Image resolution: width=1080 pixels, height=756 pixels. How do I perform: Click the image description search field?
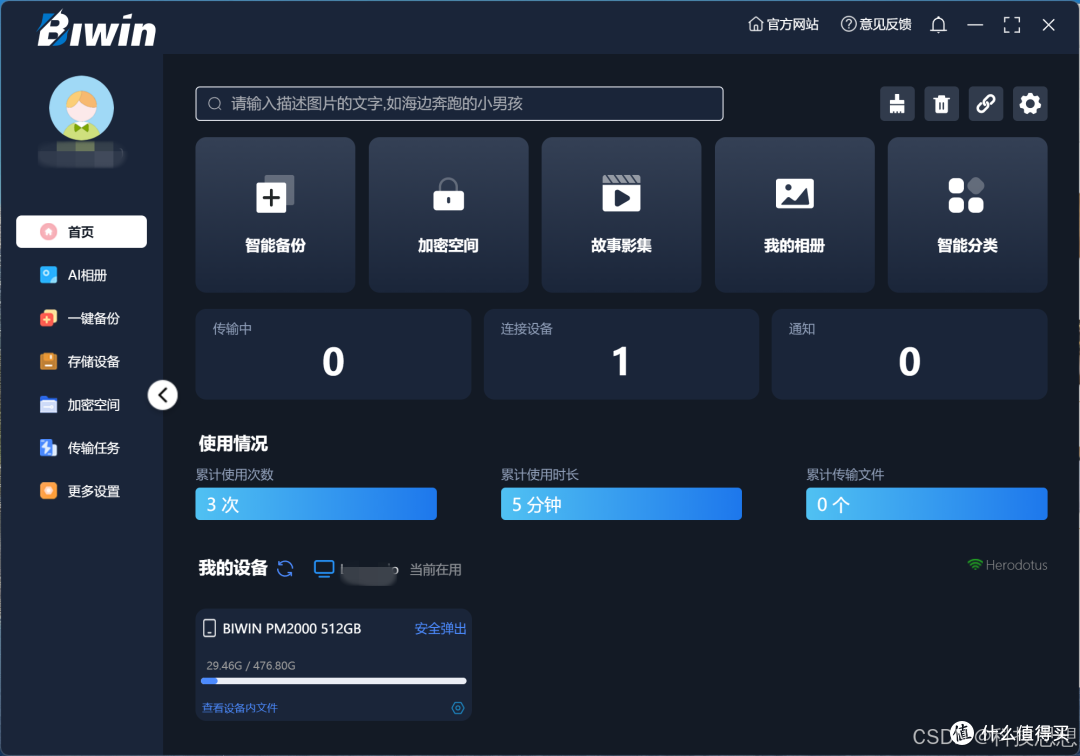(x=459, y=103)
